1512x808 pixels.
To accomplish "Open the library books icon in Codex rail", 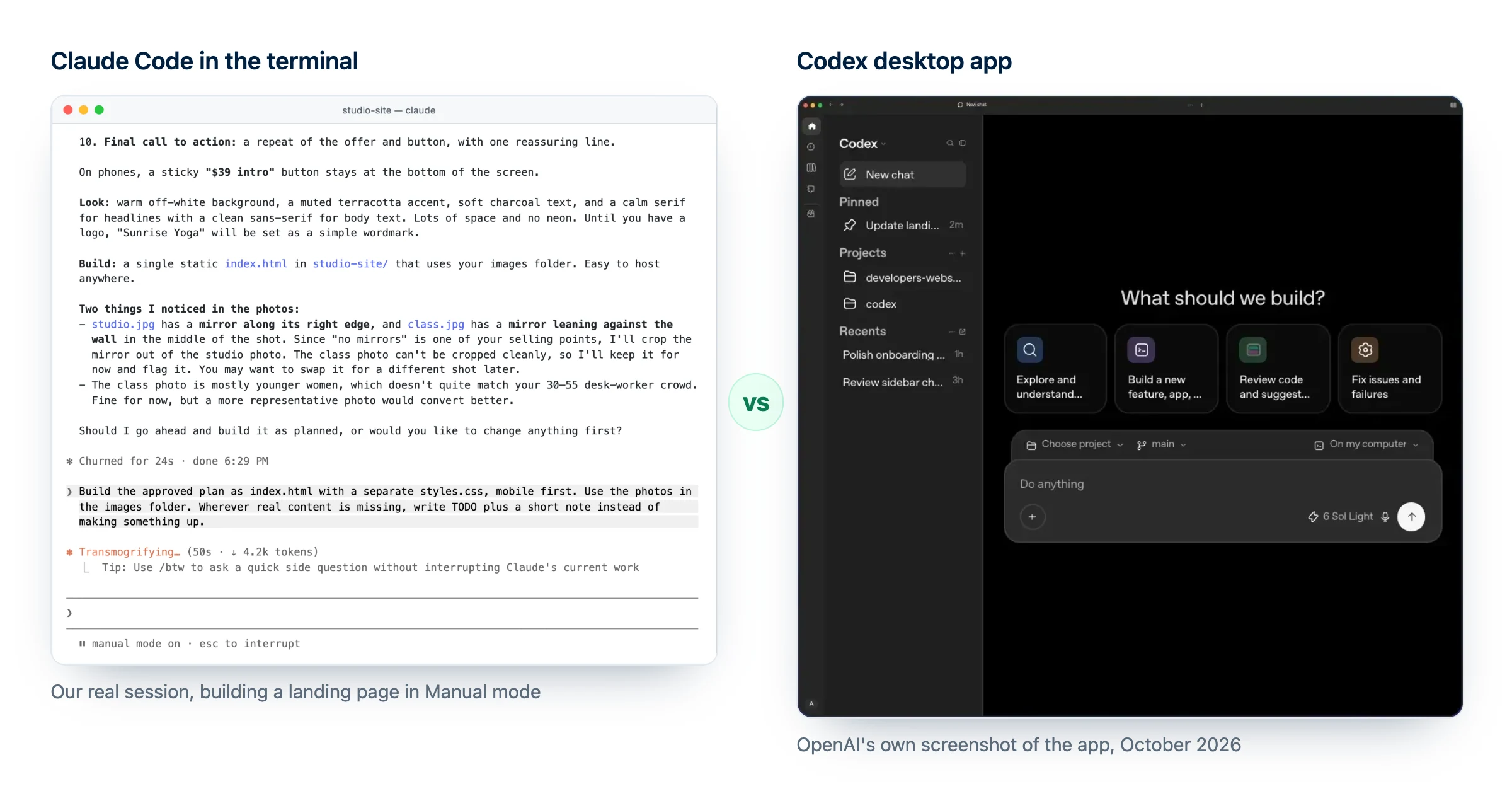I will [x=811, y=168].
